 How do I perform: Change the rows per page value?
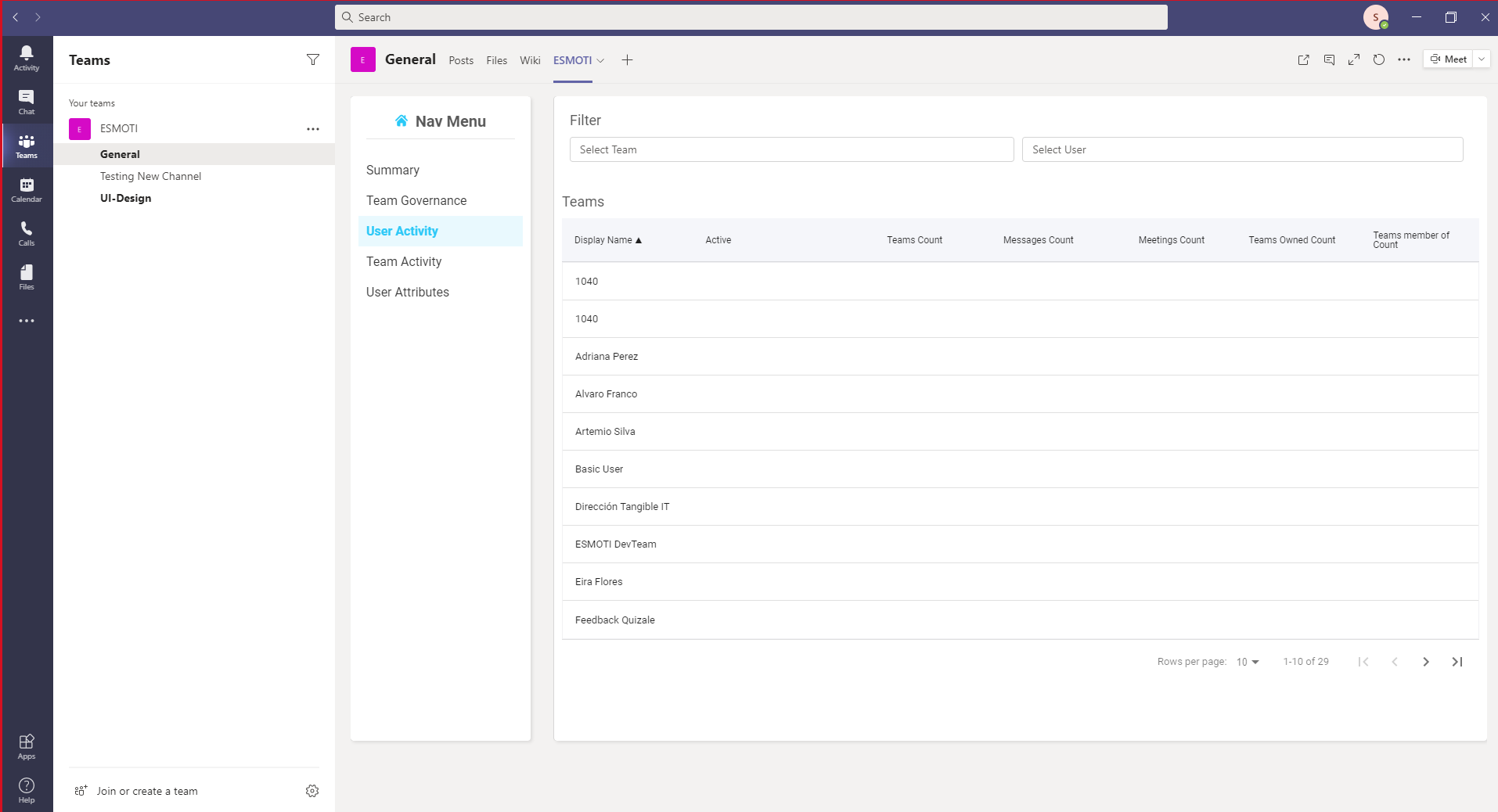tap(1248, 662)
